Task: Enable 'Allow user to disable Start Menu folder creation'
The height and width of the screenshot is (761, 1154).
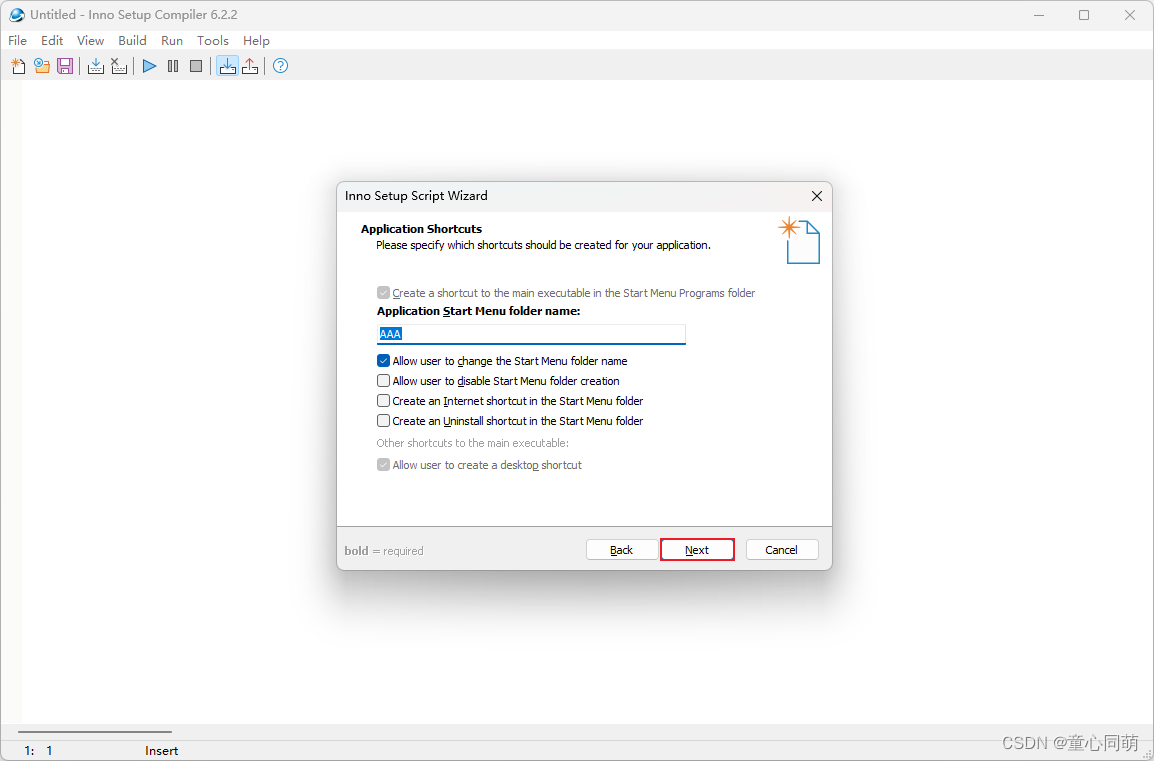Action: 383,380
